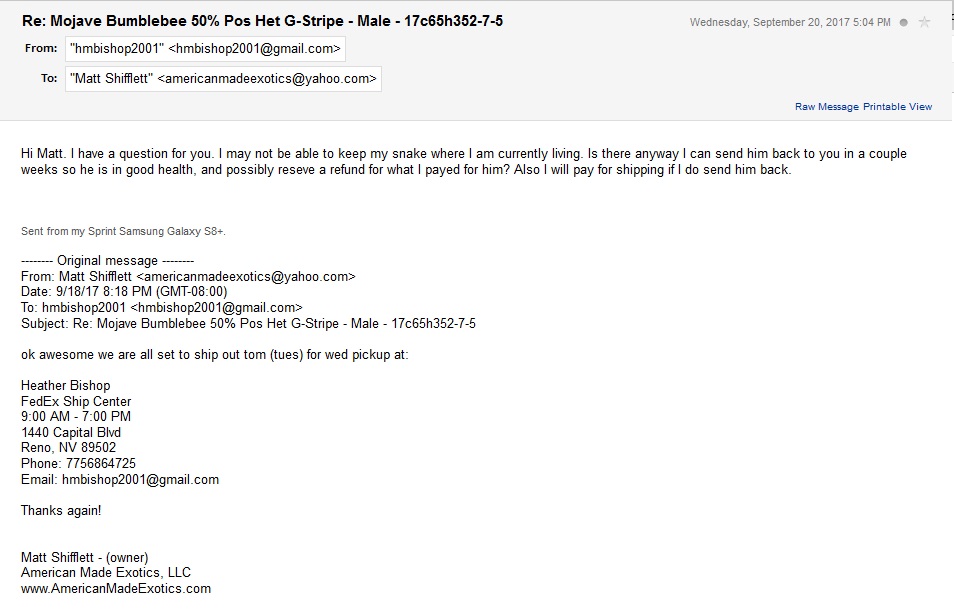
Task: Toggle the gray read-status dot
Action: pyautogui.click(x=904, y=23)
